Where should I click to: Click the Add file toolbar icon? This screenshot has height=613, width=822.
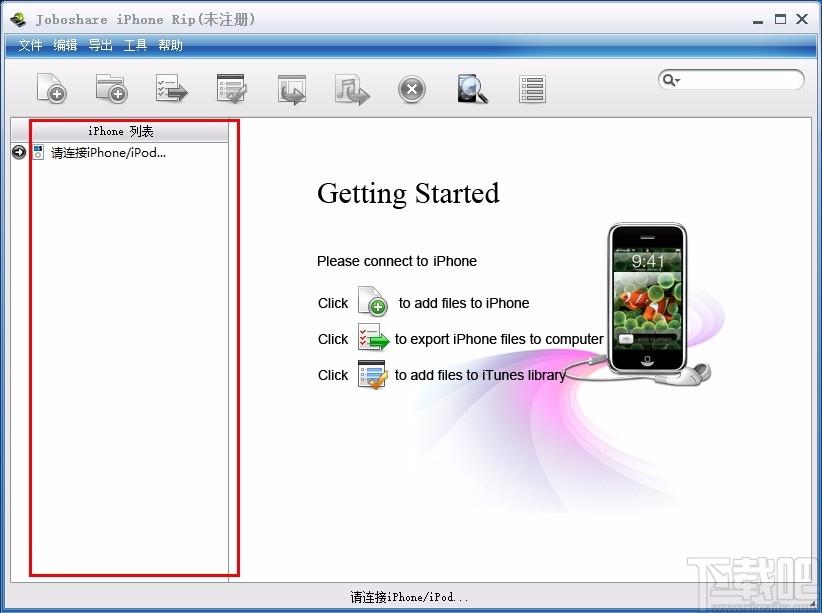coord(51,88)
